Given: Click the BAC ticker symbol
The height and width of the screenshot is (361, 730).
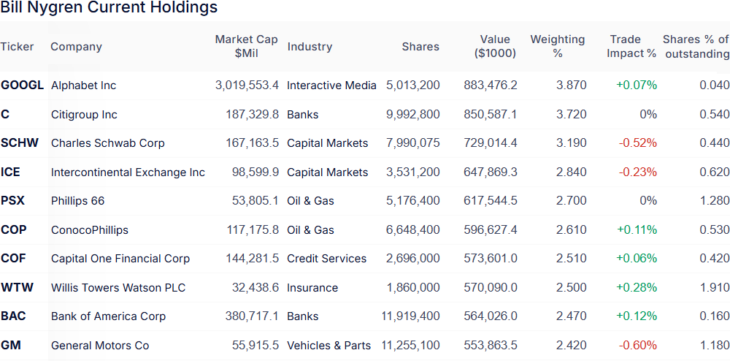Looking at the screenshot, I should [13, 316].
